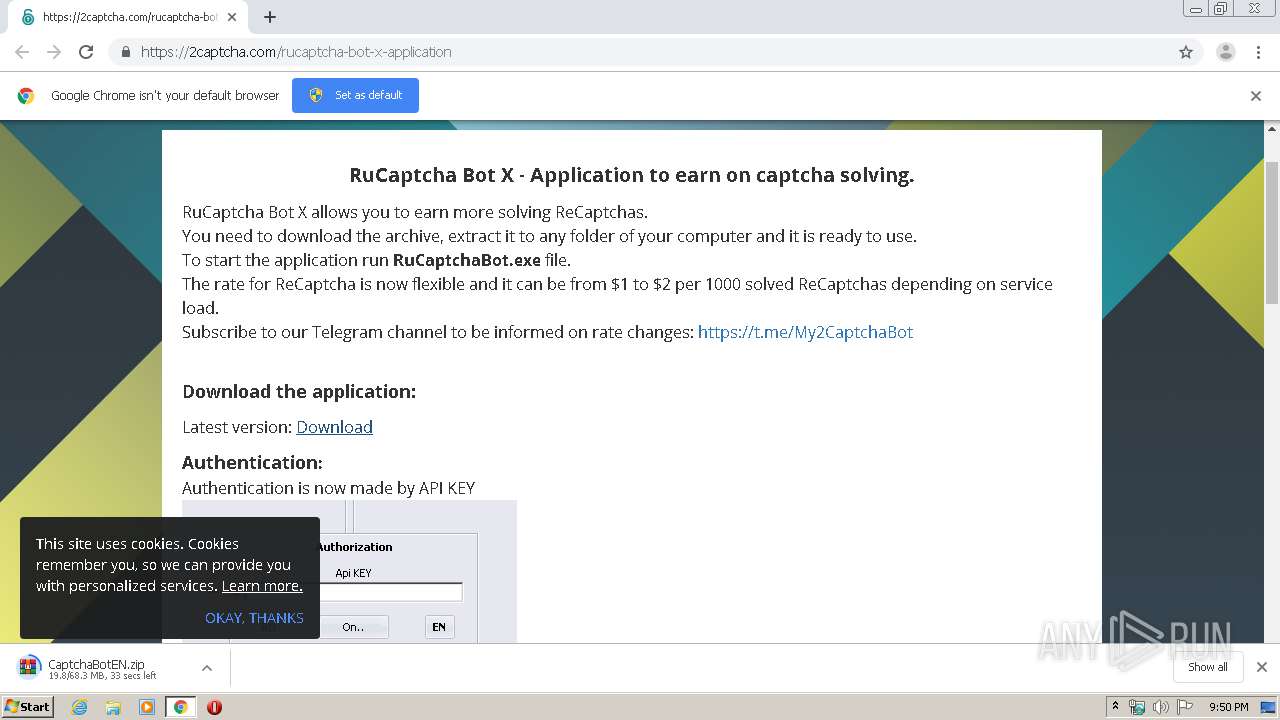Open a new browser tab
This screenshot has height=720, width=1280.
(x=269, y=17)
